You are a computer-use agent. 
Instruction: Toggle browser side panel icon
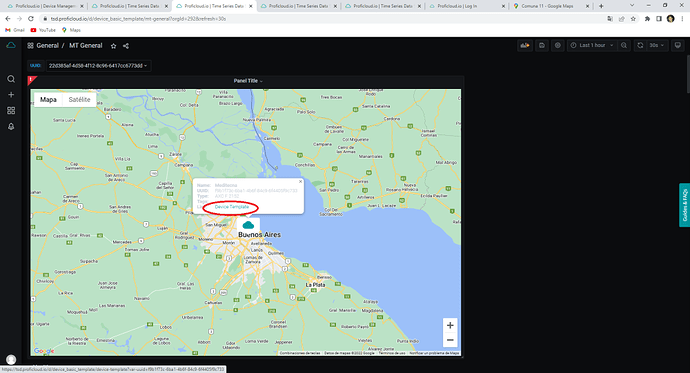(659, 19)
